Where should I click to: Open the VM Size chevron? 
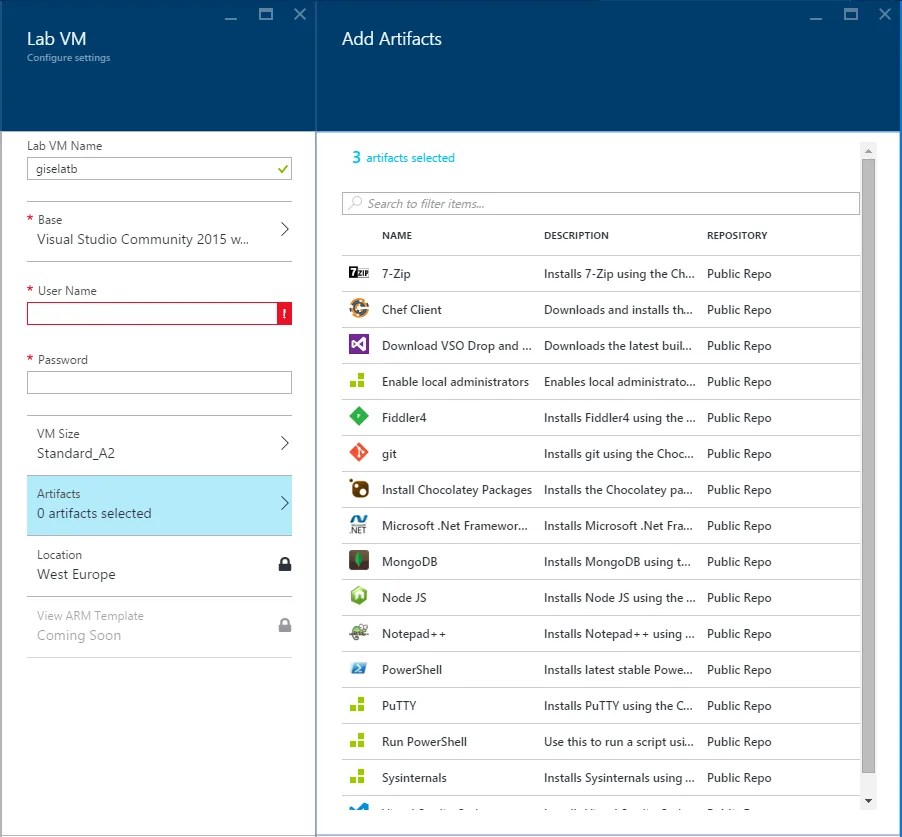[x=285, y=443]
